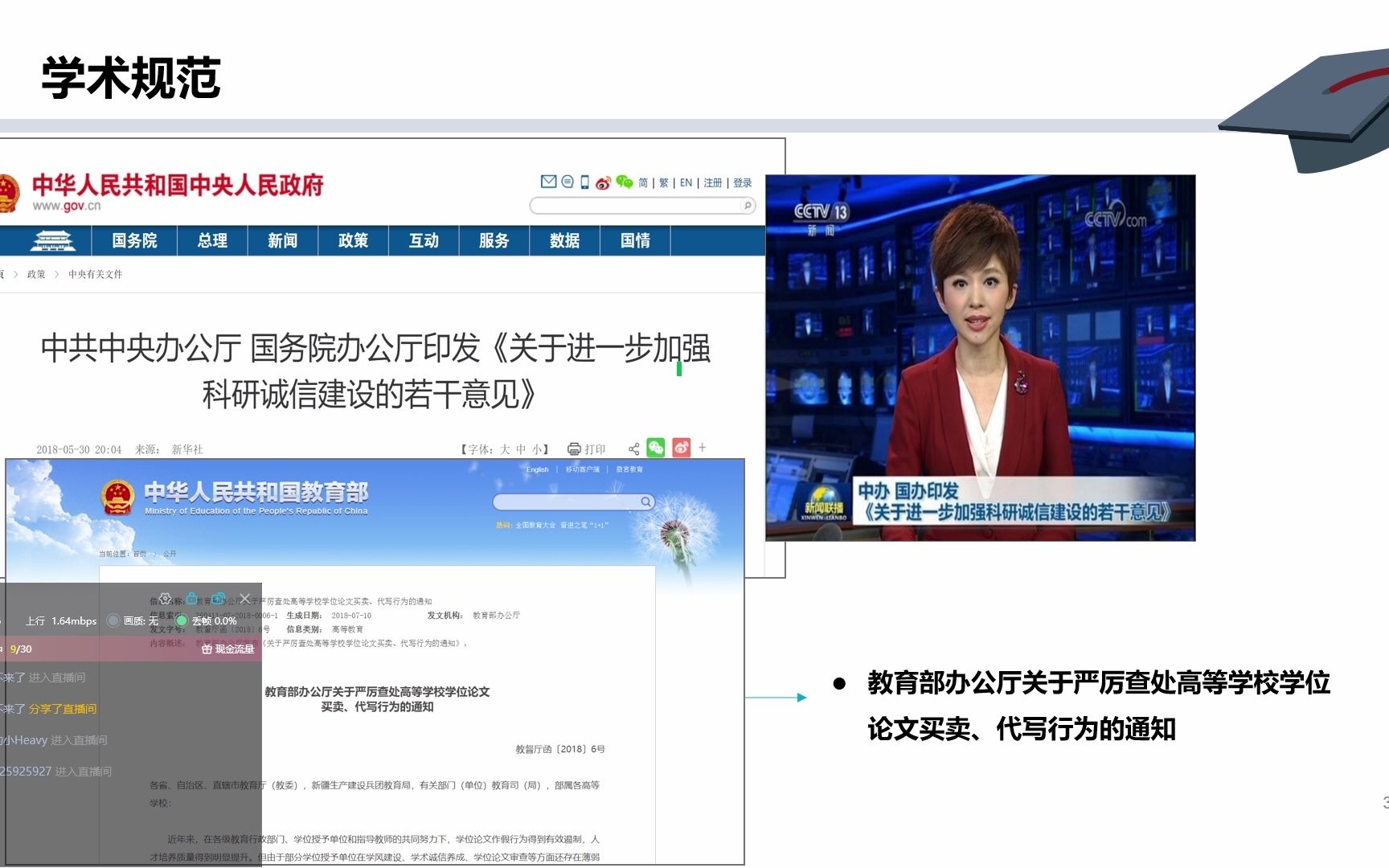1389x868 pixels.
Task: Click the email icon on gov.cn header
Action: (549, 182)
